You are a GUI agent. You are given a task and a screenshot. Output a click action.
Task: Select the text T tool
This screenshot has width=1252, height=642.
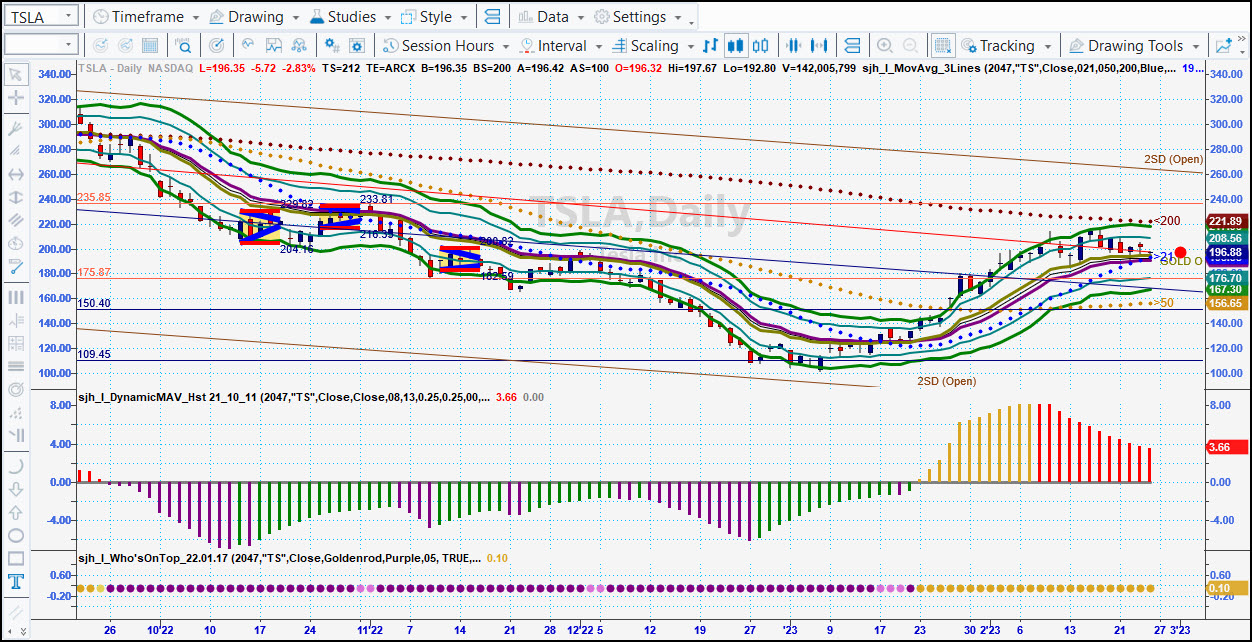point(16,582)
